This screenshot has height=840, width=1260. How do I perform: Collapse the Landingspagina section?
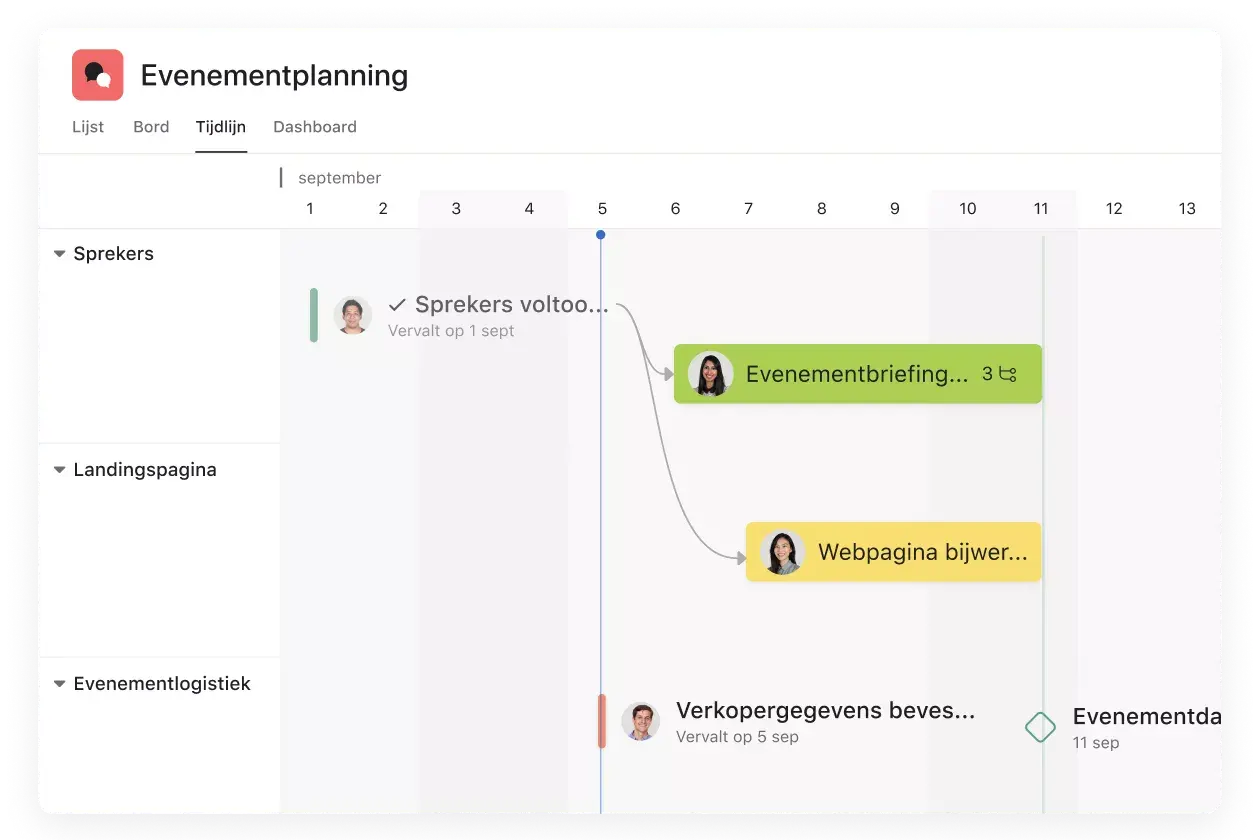click(60, 470)
